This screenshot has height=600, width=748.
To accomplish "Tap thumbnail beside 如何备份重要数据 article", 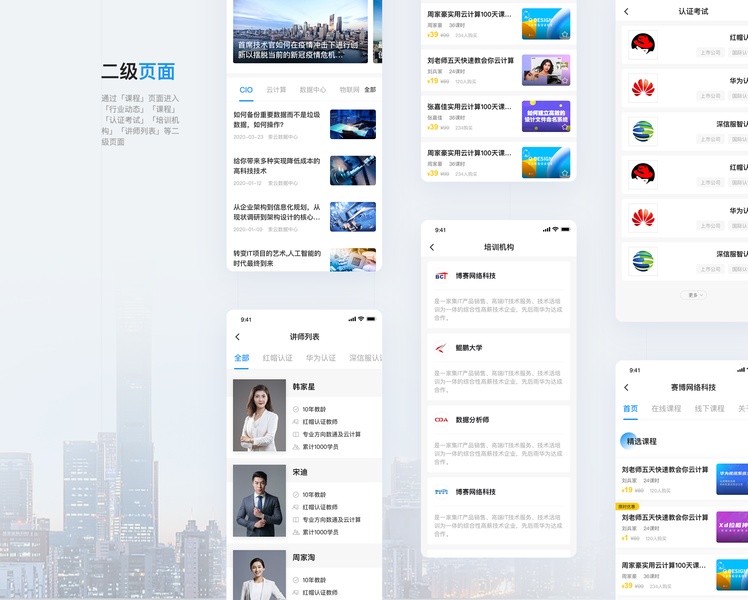I will (353, 124).
